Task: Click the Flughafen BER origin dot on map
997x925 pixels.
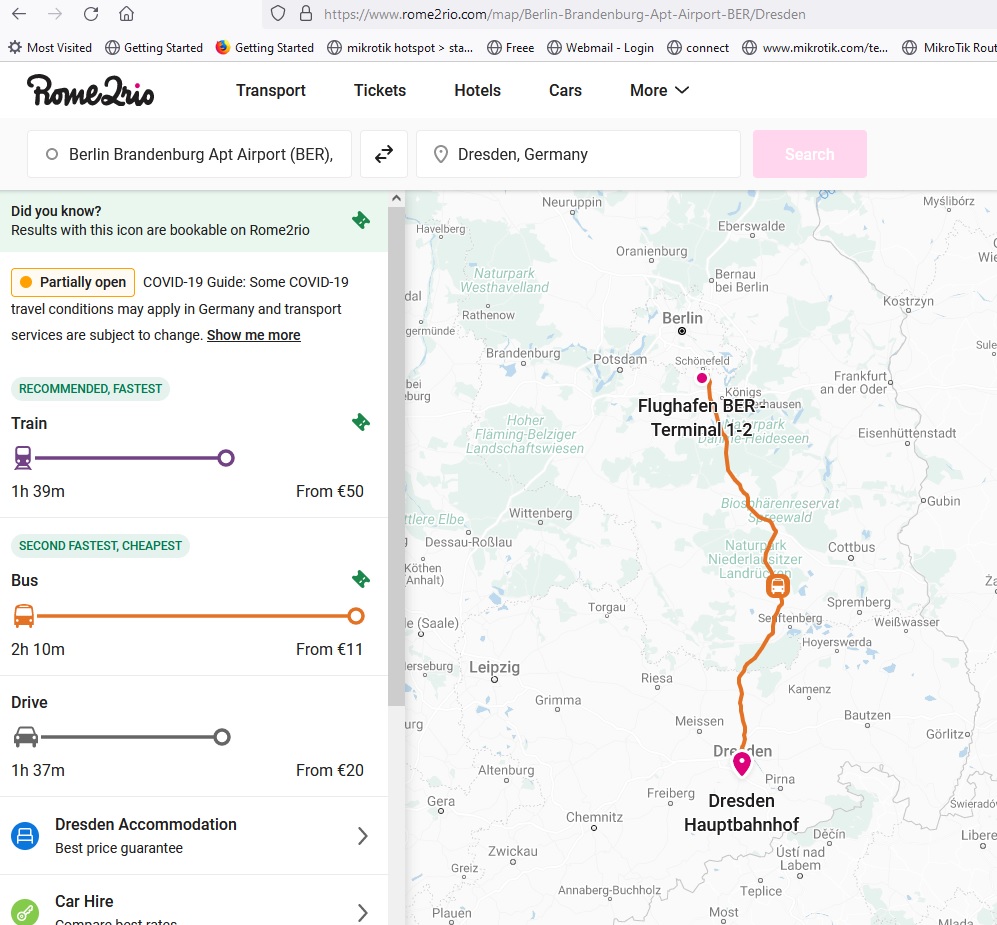Action: tap(702, 378)
